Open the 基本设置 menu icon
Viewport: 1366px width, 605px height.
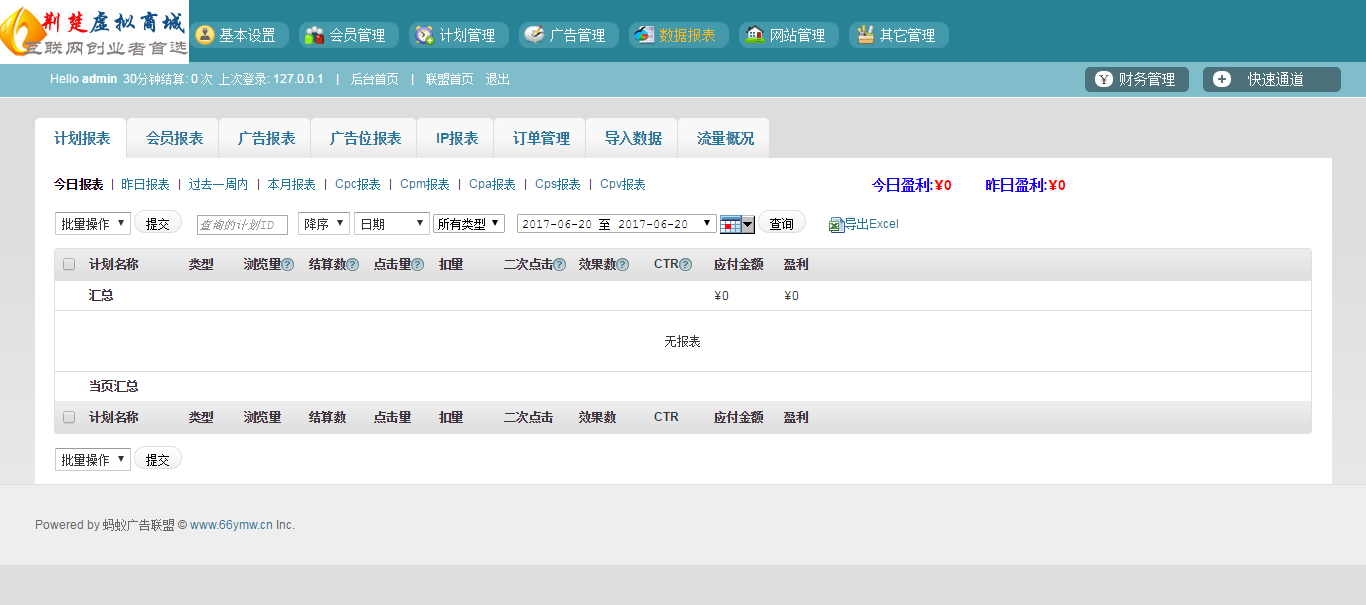point(205,35)
